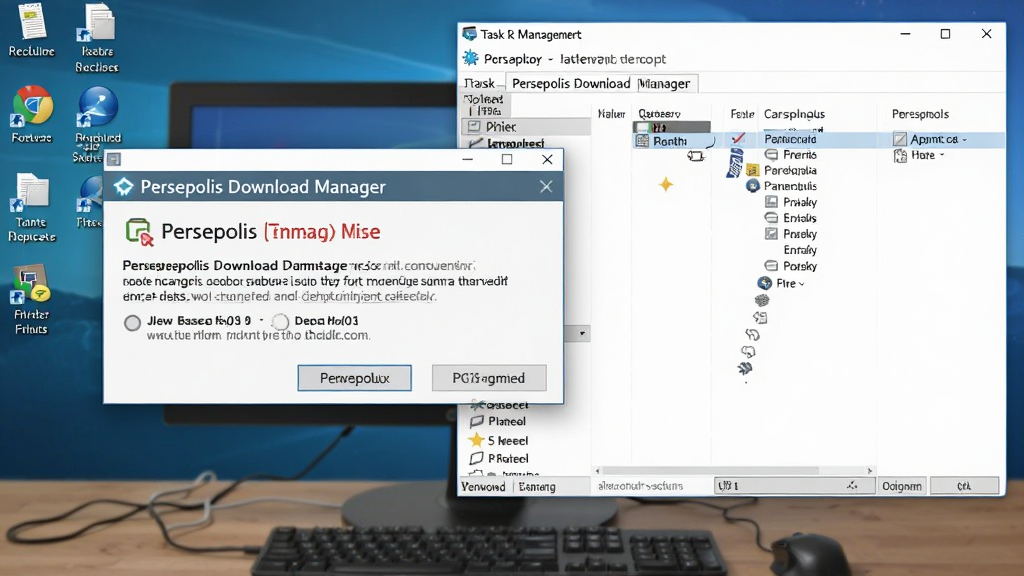Click the Carspinous column header
This screenshot has width=1024, height=576.
tap(795, 114)
